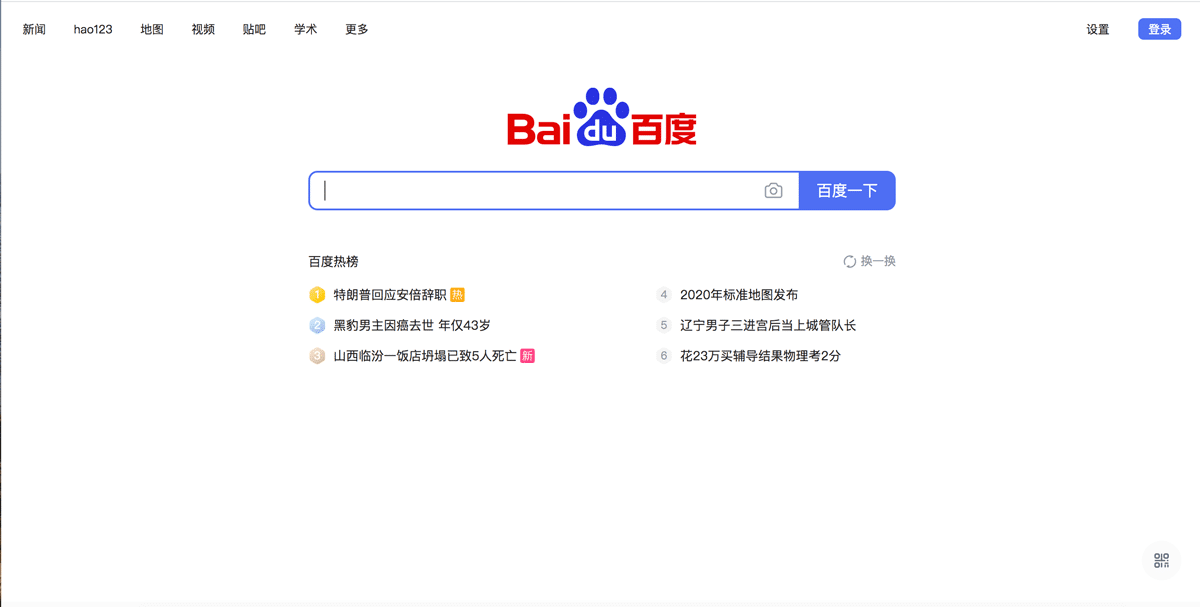Open 2020年标准地图发布 headline
This screenshot has height=607, width=1200.
click(739, 295)
